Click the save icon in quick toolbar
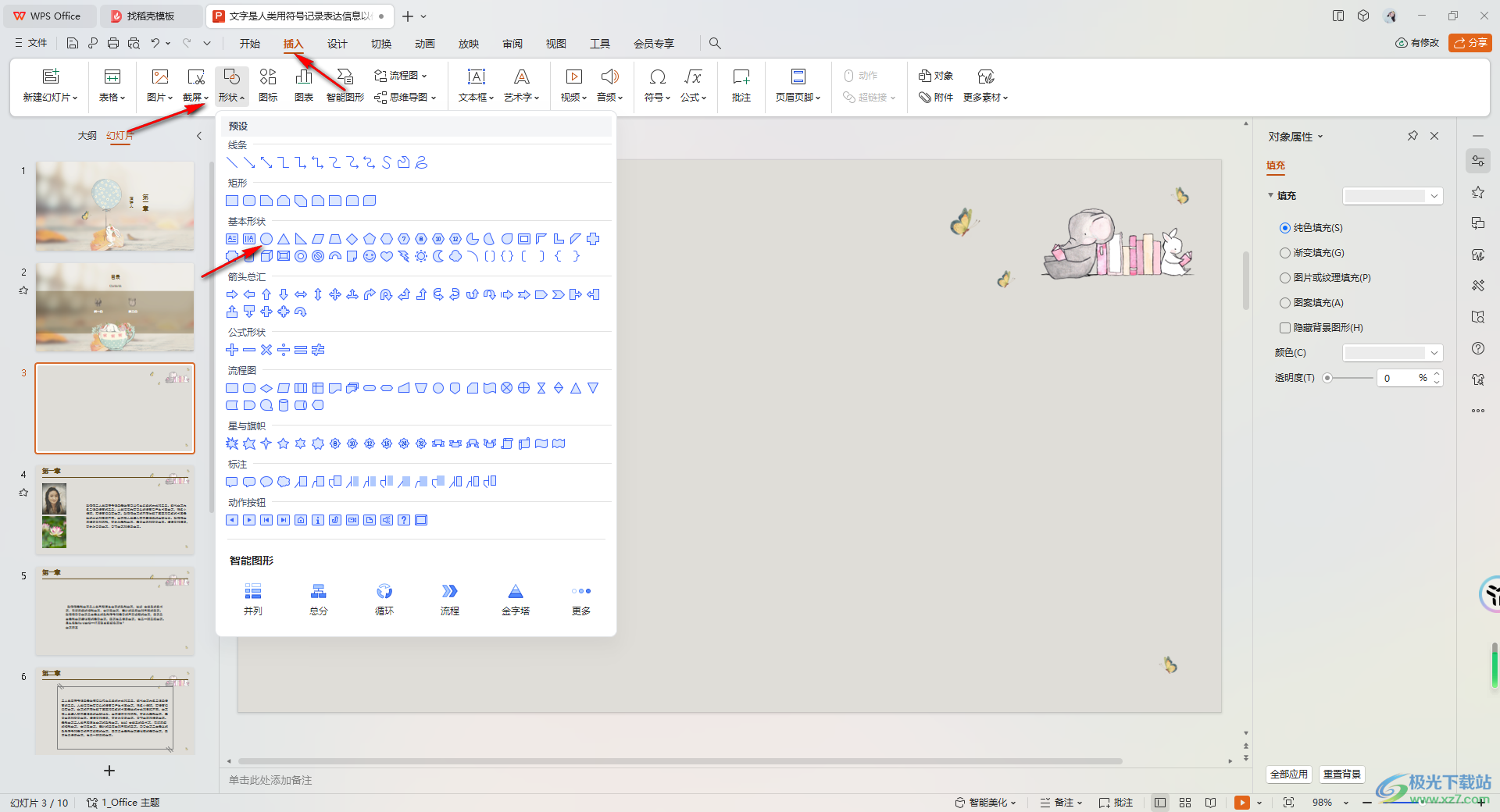Image resolution: width=1500 pixels, height=812 pixels. 73,44
